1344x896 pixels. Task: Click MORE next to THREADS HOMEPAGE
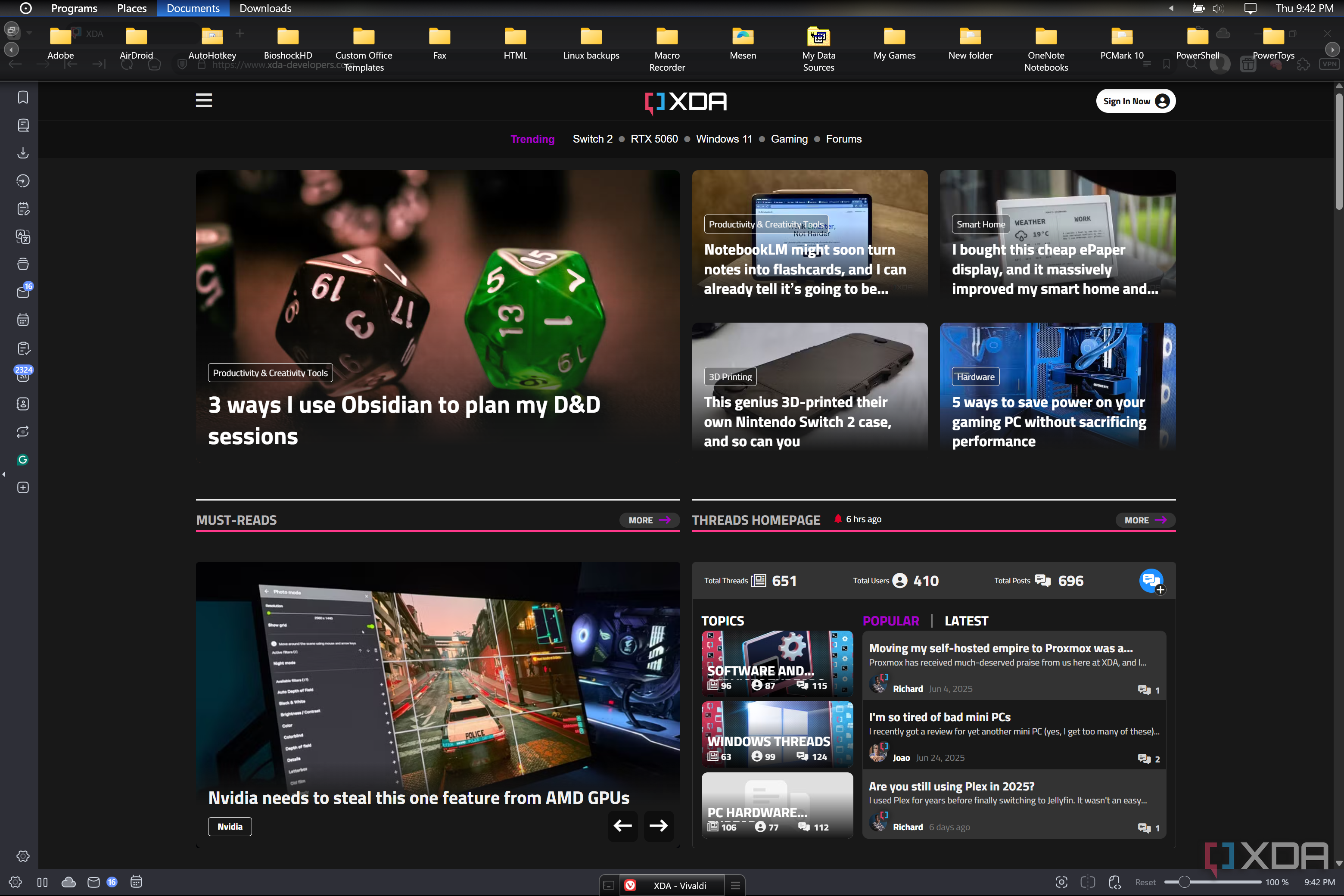(1145, 520)
